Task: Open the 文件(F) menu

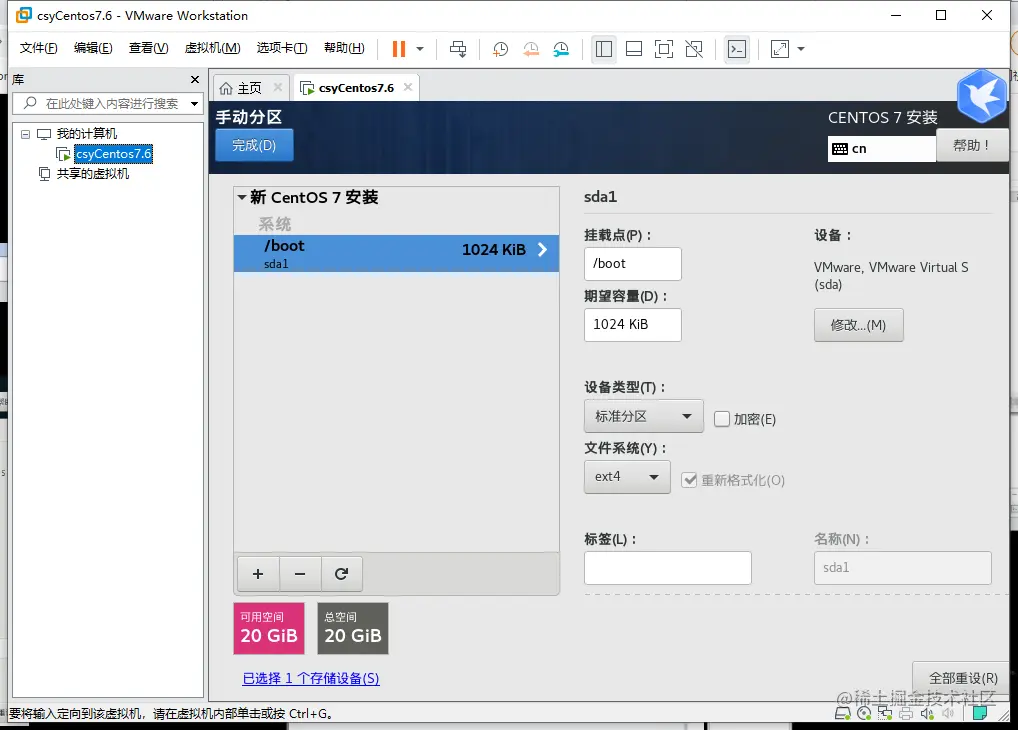Action: tap(38, 48)
